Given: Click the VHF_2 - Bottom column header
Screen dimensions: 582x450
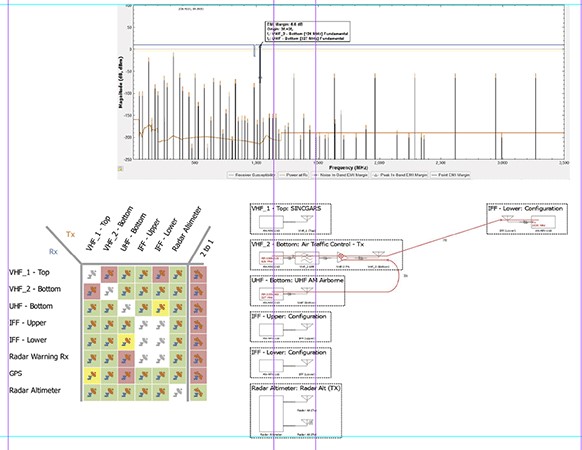Looking at the screenshot, I should (118, 228).
